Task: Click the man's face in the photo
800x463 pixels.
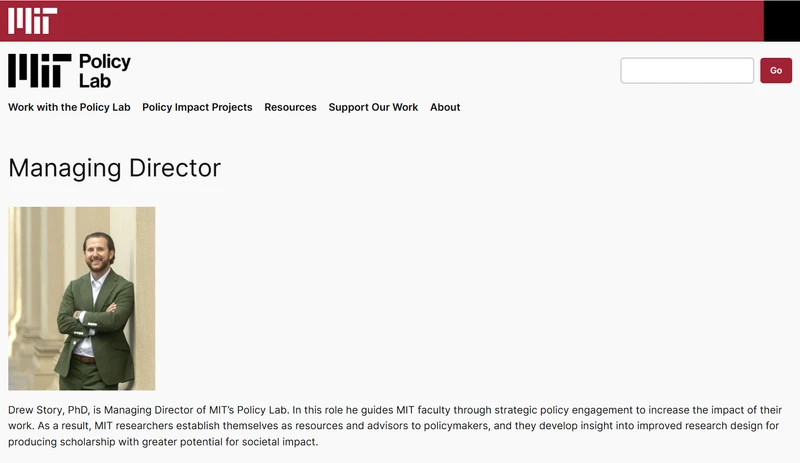Action: (x=97, y=253)
